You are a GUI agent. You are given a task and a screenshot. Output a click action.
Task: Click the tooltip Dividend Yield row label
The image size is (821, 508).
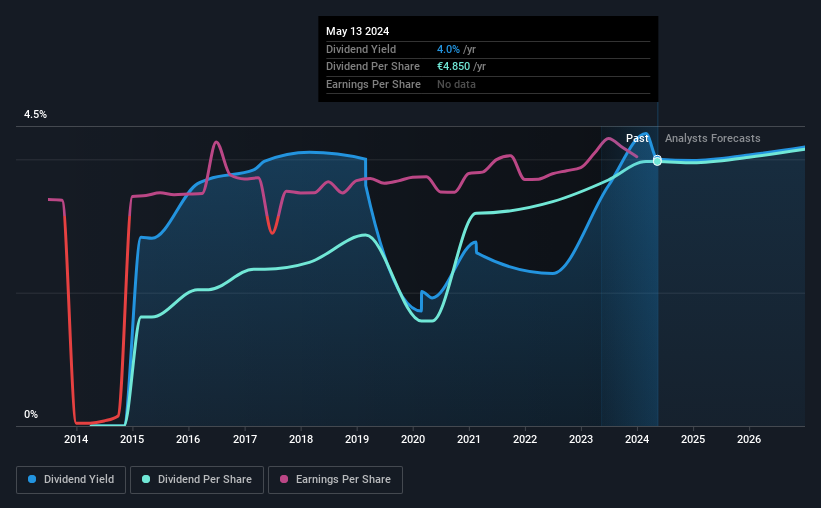click(x=361, y=49)
